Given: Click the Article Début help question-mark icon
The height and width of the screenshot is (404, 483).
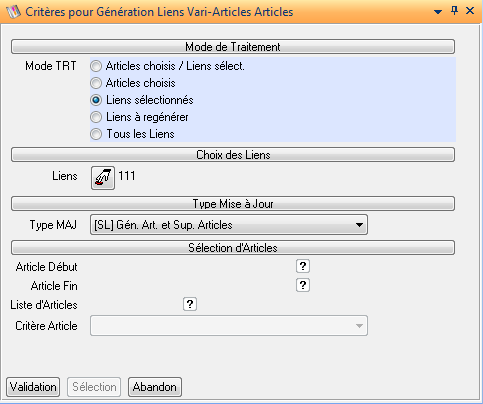Looking at the screenshot, I should click(x=303, y=266).
